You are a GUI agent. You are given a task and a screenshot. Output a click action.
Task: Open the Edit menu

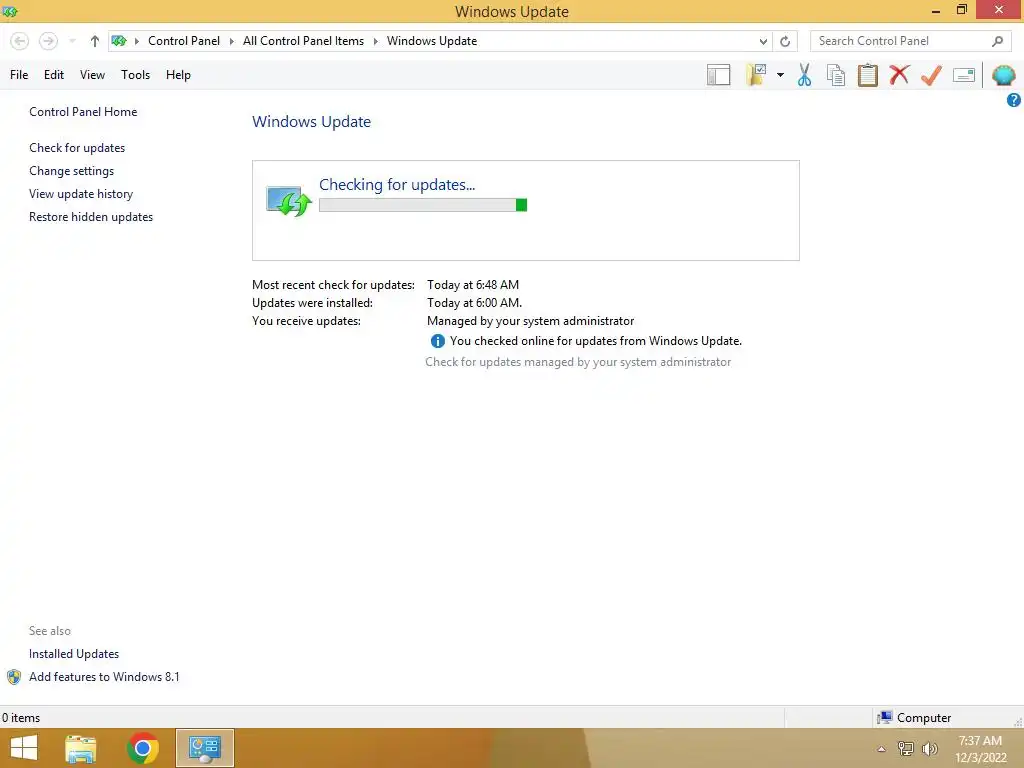[54, 75]
